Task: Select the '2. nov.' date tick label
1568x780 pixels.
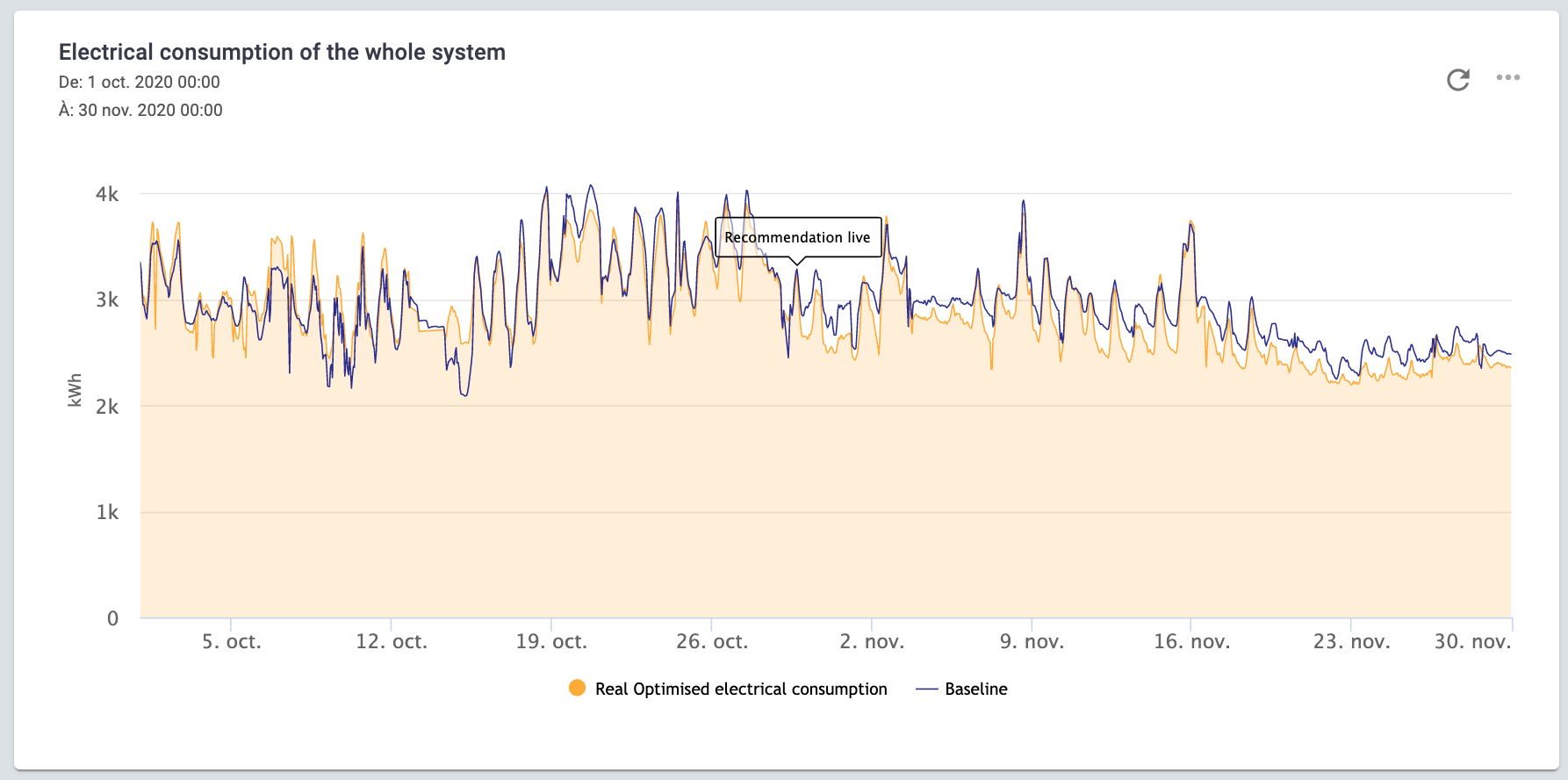Action: point(872,642)
